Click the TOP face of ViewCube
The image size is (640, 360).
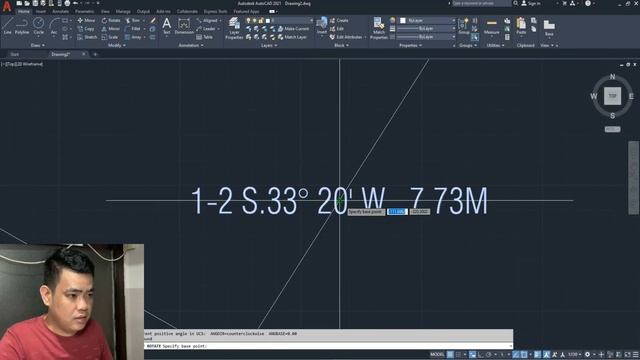point(612,96)
